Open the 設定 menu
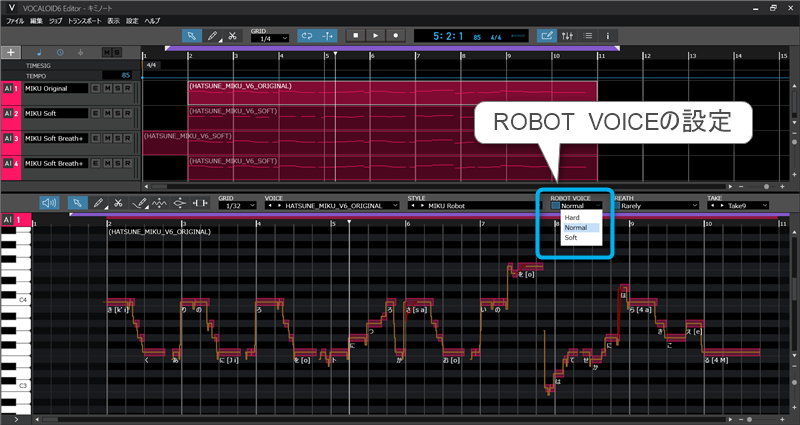Viewport: 800px width, 425px height. point(132,21)
